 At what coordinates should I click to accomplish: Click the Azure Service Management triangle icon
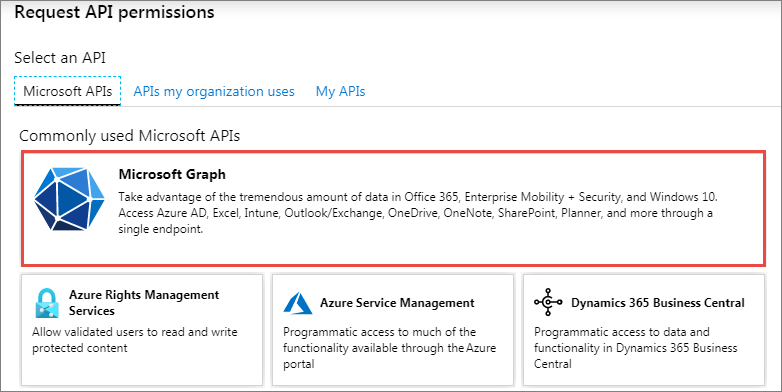(298, 303)
